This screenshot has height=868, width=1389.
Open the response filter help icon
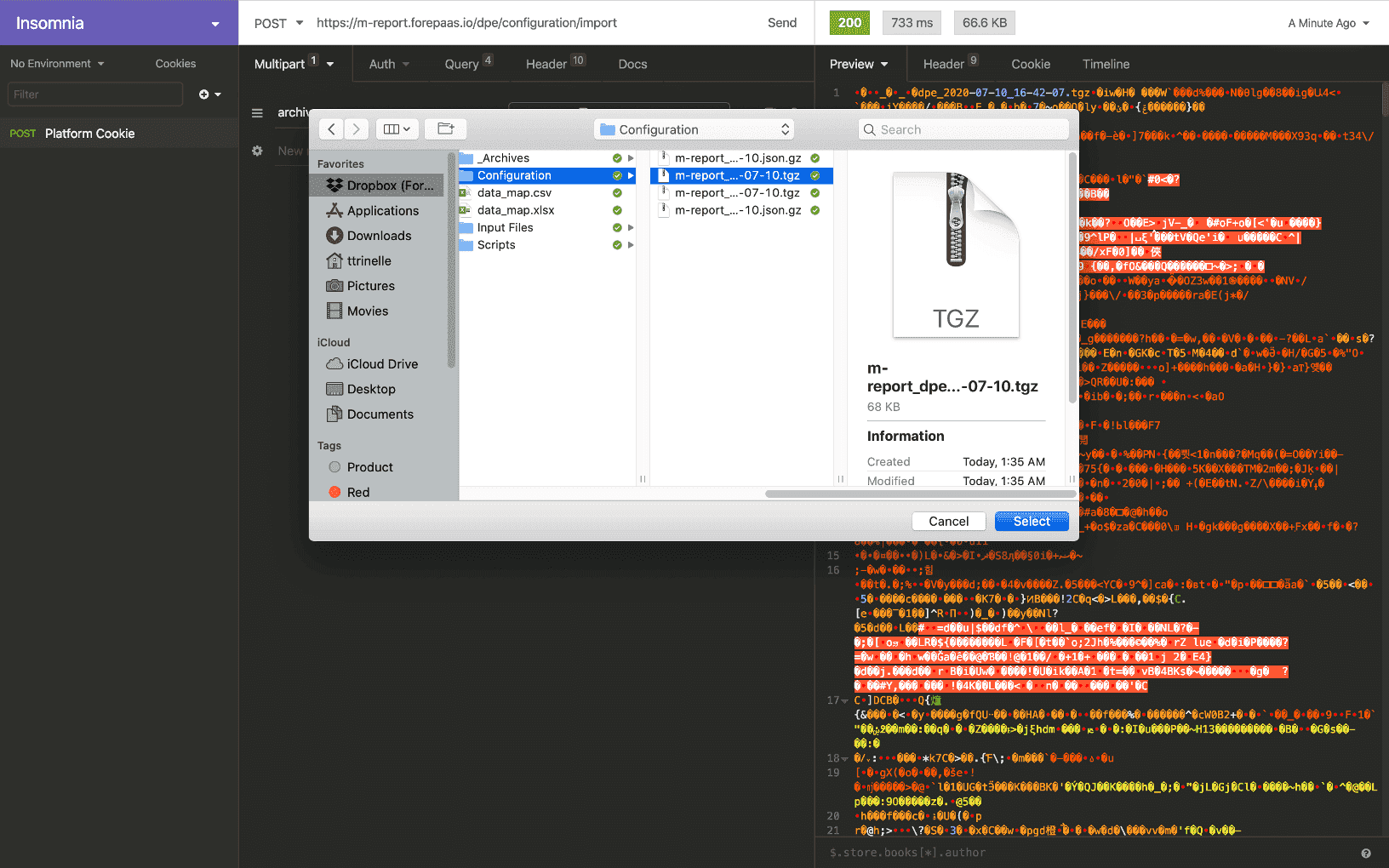click(x=1366, y=853)
